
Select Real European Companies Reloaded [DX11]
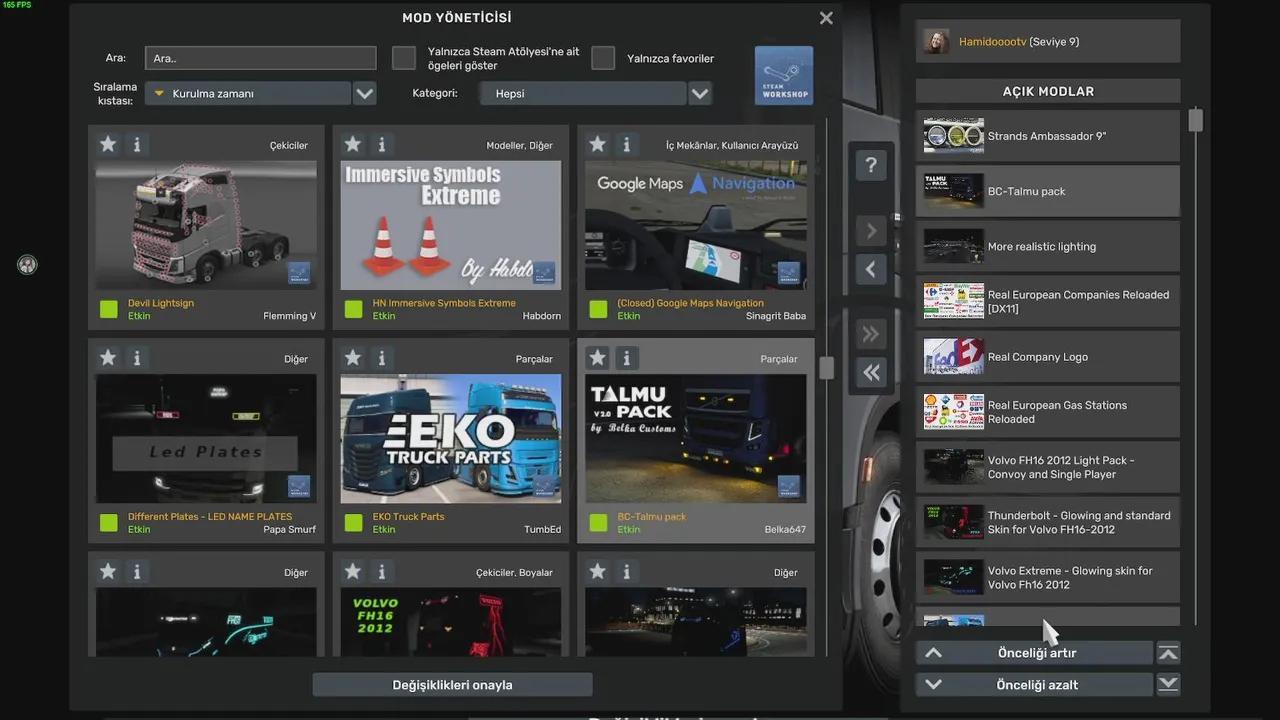coord(1048,301)
